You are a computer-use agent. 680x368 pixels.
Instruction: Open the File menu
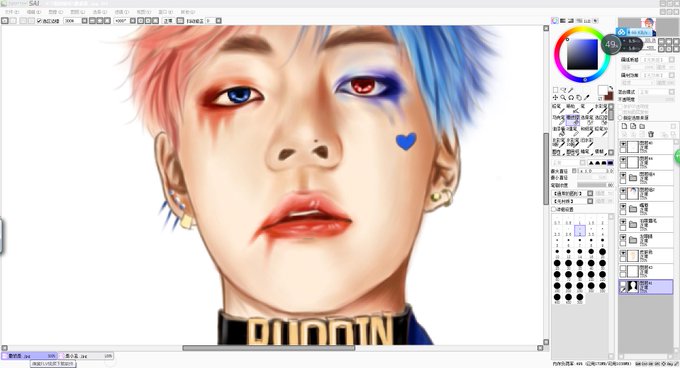tap(12, 12)
